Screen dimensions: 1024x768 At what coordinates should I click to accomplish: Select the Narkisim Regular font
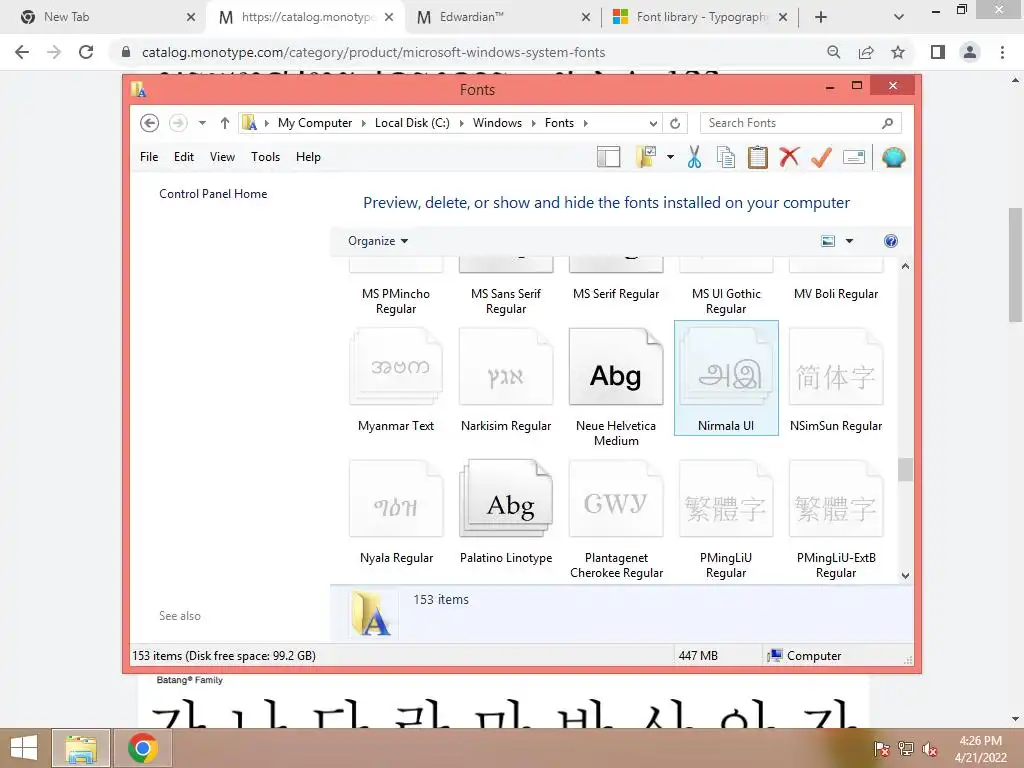[x=506, y=380]
